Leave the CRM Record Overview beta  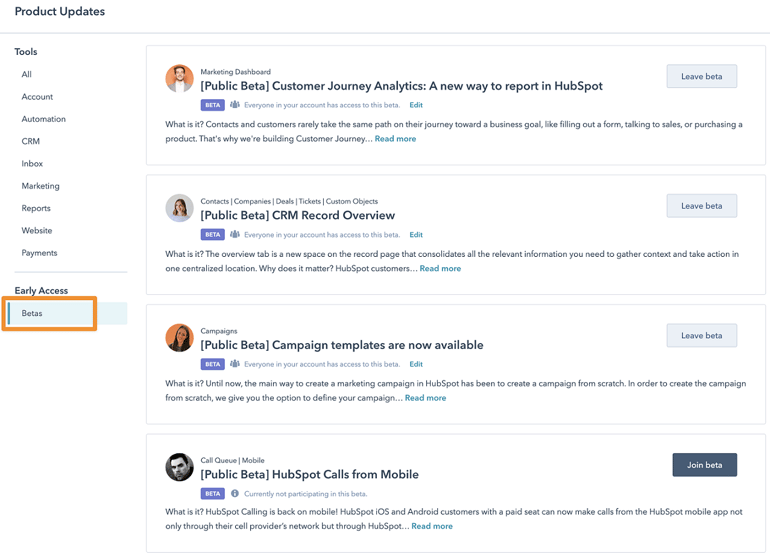click(x=701, y=206)
